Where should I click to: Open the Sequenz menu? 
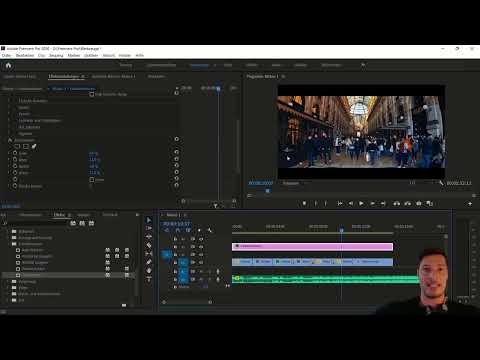tap(56, 55)
